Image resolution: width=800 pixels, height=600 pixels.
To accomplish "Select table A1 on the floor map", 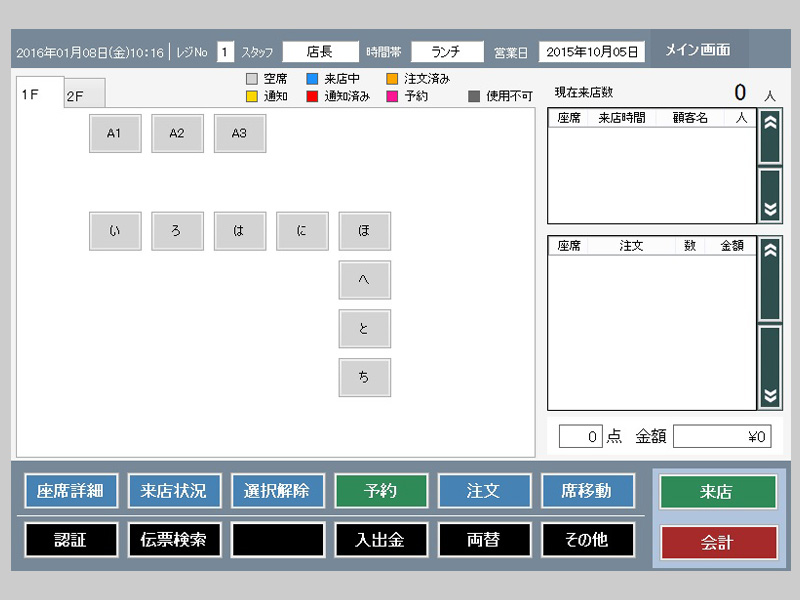I will (x=115, y=133).
